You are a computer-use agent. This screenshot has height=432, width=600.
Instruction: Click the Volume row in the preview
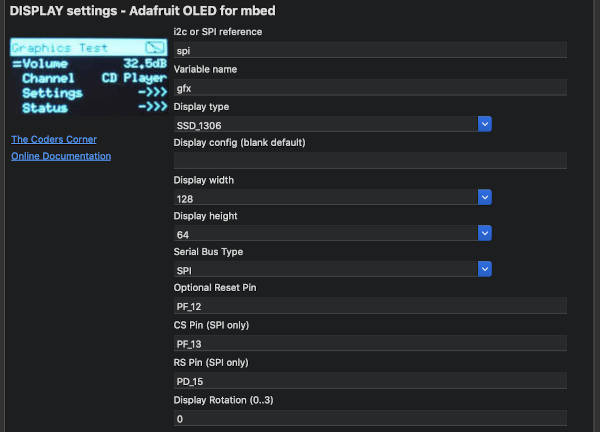point(89,64)
